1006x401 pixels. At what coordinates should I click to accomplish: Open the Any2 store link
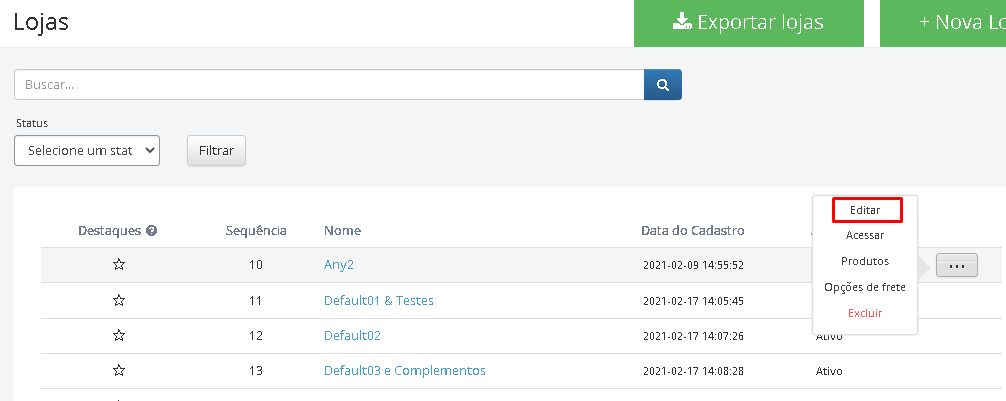click(x=339, y=265)
